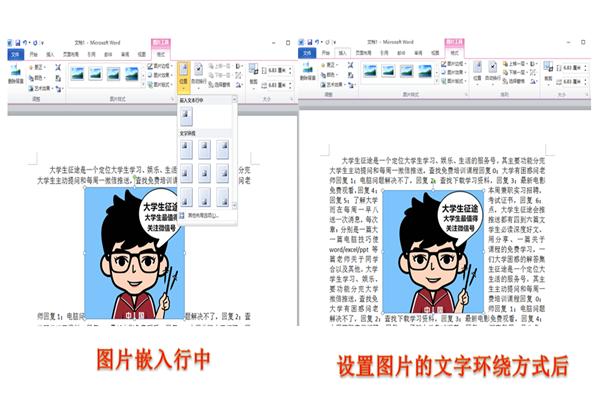Image resolution: width=600 pixels, height=399 pixels.
Task: Open Corrections (更正) in the left Word window
Action: point(38,67)
